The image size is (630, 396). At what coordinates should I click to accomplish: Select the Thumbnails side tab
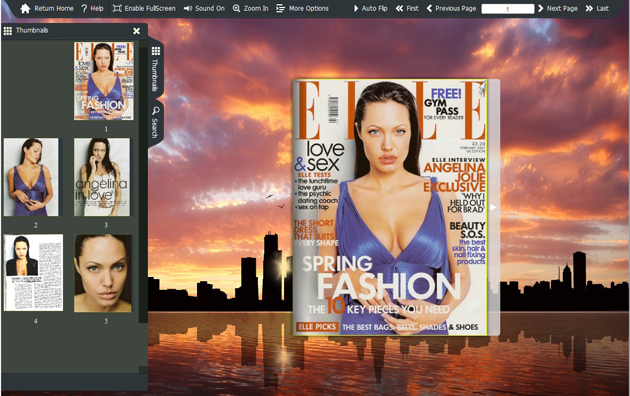click(x=155, y=68)
